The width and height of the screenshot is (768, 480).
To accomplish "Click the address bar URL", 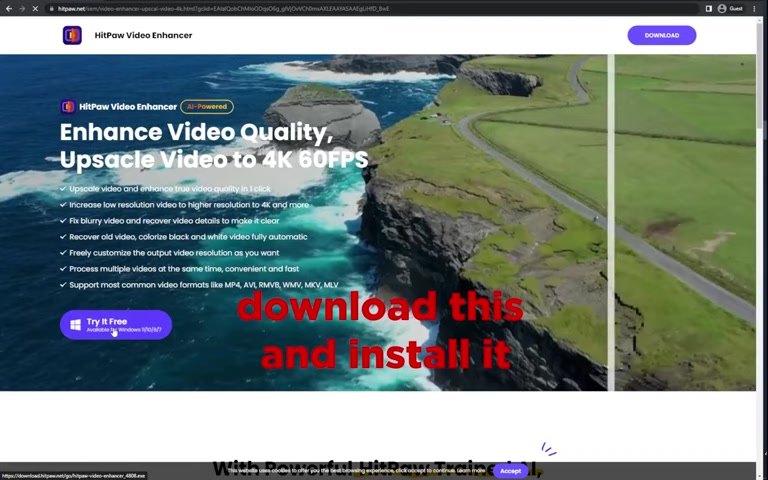I will click(223, 8).
